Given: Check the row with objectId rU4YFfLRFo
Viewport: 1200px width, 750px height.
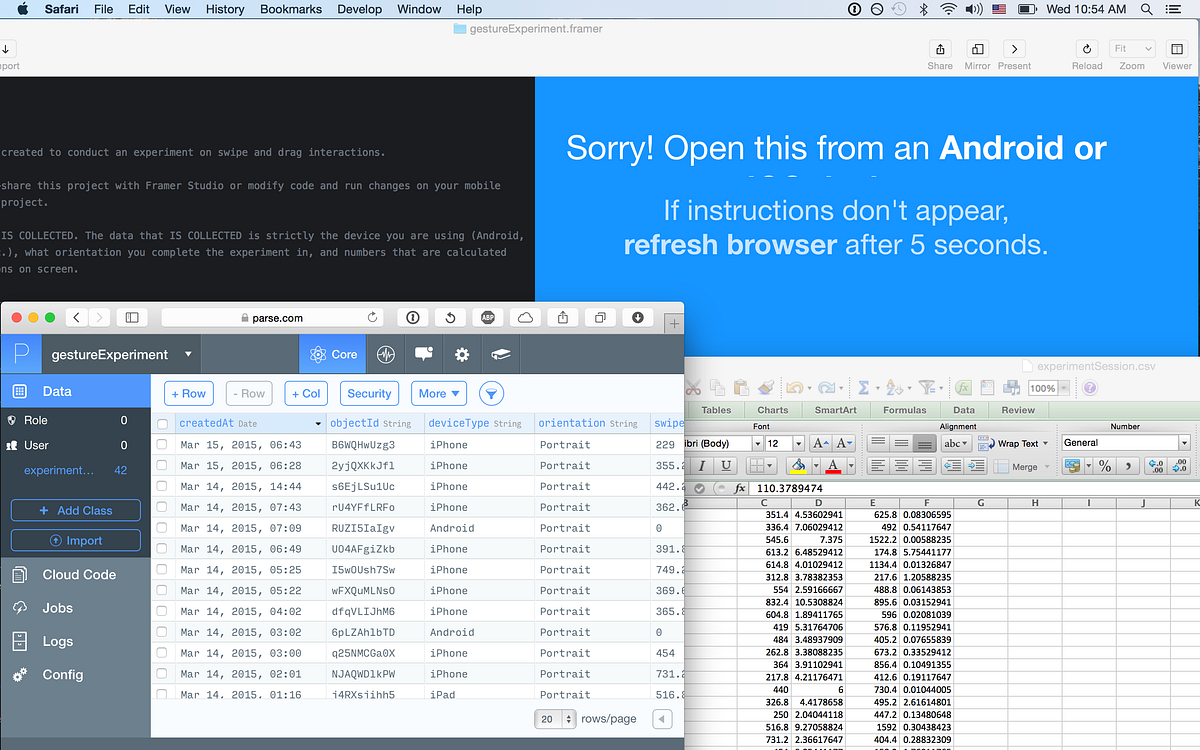Looking at the screenshot, I should click(x=162, y=507).
